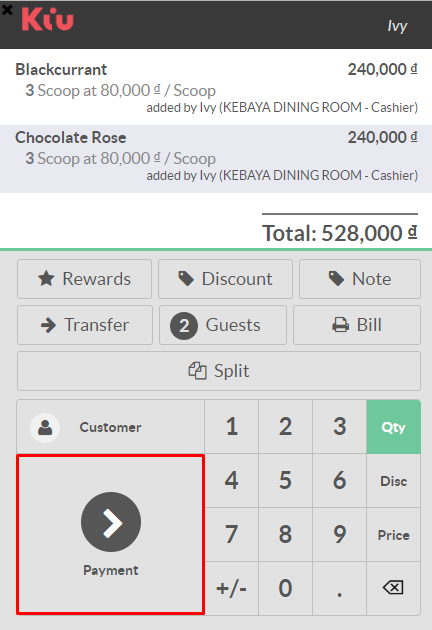This screenshot has height=630, width=432.
Task: Switch numpad mode to Qty
Action: 393,427
